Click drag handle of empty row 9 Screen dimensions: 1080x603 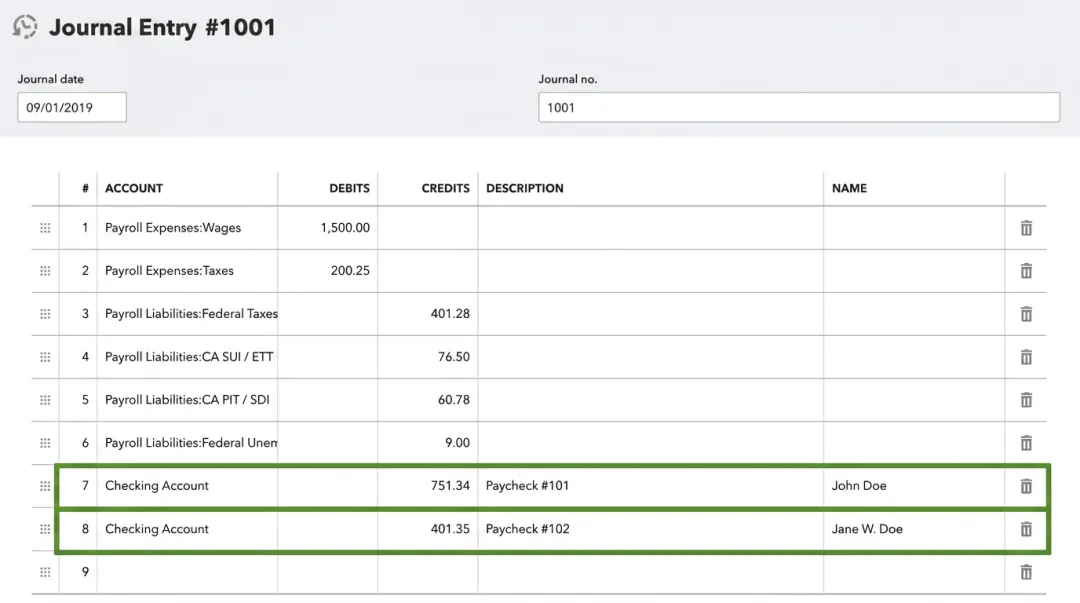[45, 572]
